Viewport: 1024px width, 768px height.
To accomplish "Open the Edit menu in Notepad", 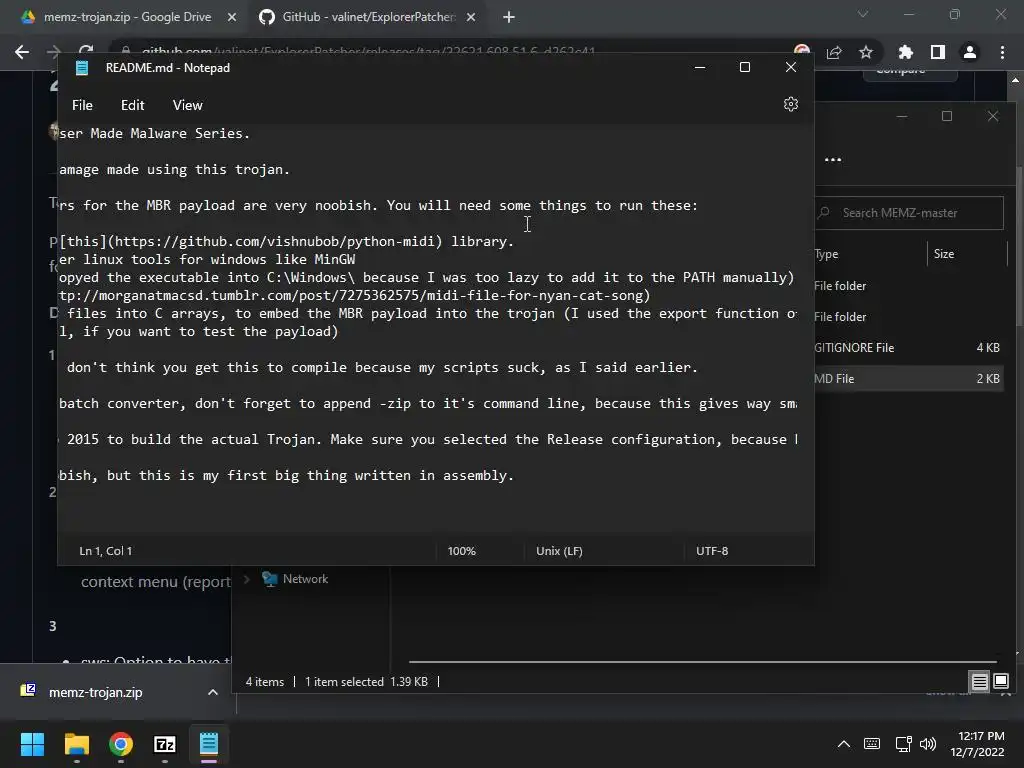I will 133,105.
